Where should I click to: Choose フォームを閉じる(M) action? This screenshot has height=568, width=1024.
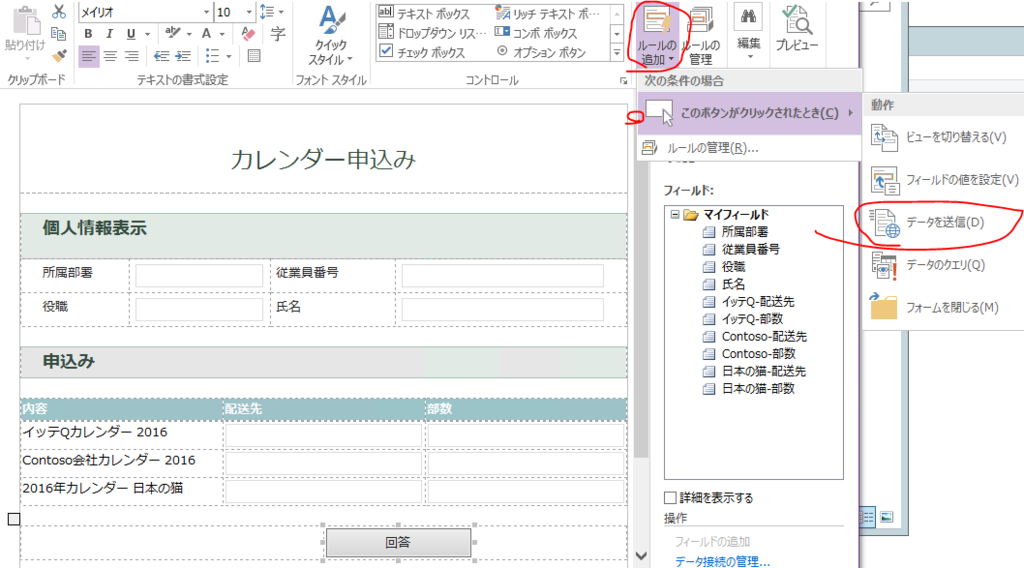tap(941, 308)
